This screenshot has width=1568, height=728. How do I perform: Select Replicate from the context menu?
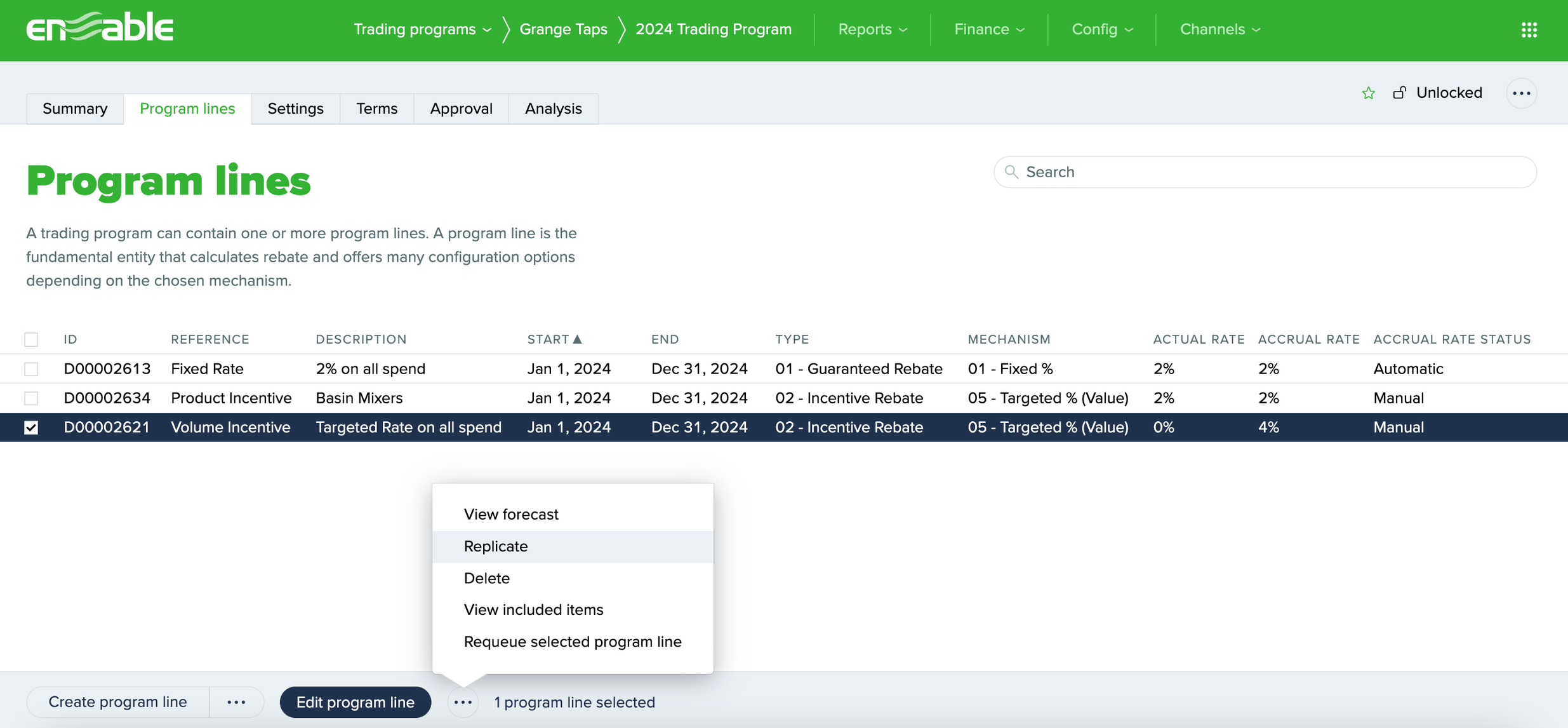pos(496,546)
